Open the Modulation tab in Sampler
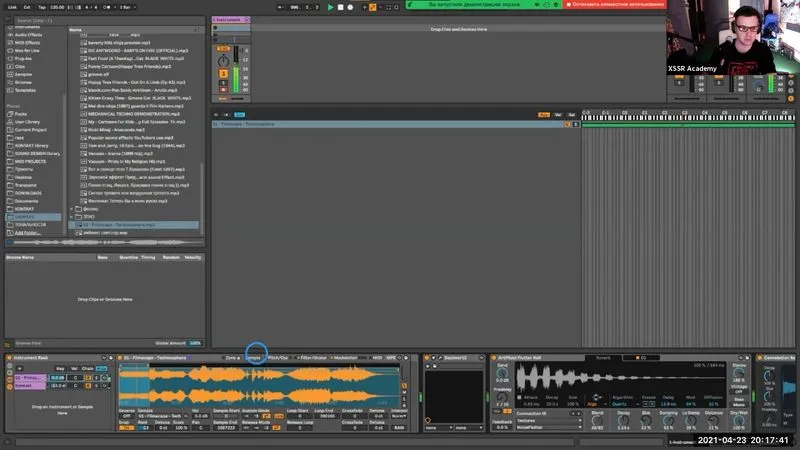 [x=345, y=358]
